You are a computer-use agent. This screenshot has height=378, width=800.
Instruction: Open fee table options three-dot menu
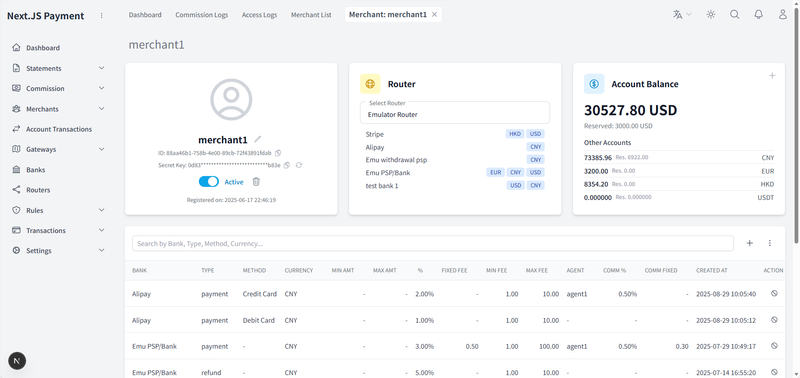(x=769, y=243)
